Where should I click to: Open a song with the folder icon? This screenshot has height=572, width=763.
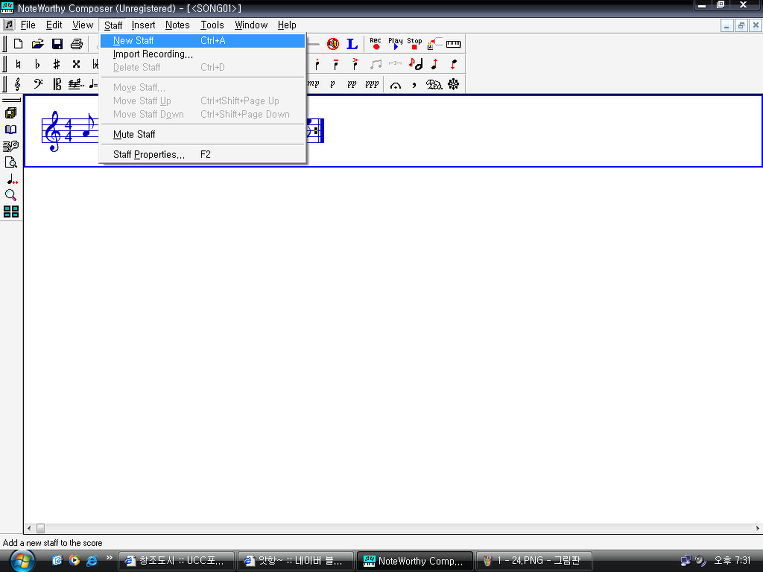pos(37,44)
